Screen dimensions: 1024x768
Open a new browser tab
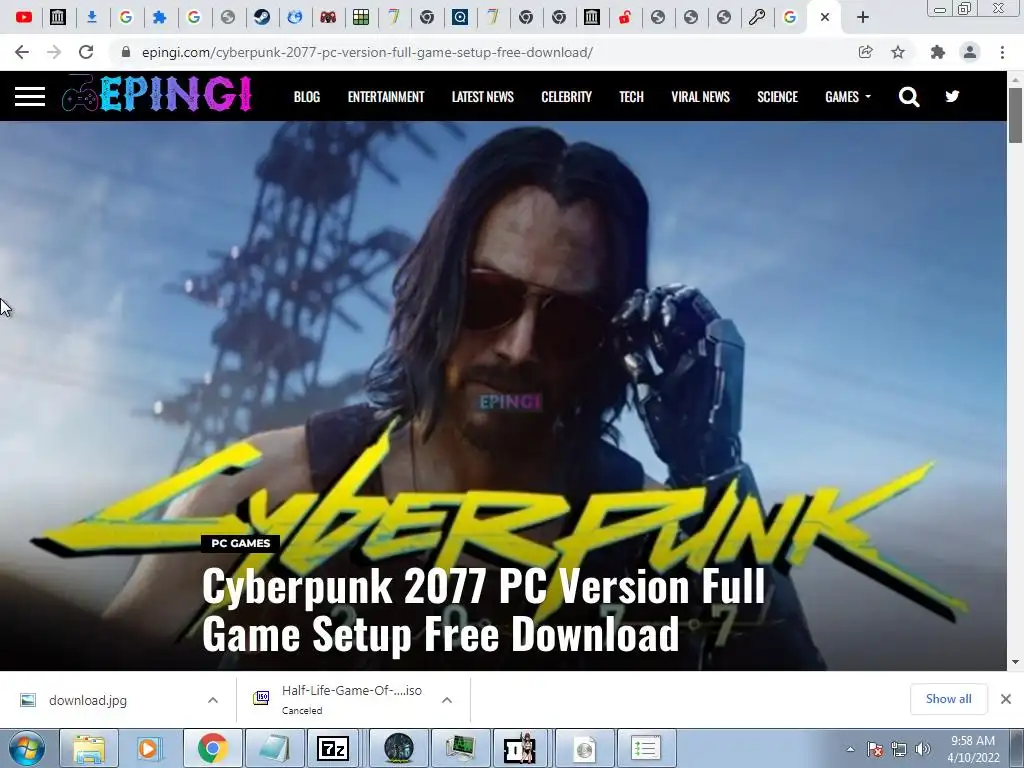tap(863, 18)
